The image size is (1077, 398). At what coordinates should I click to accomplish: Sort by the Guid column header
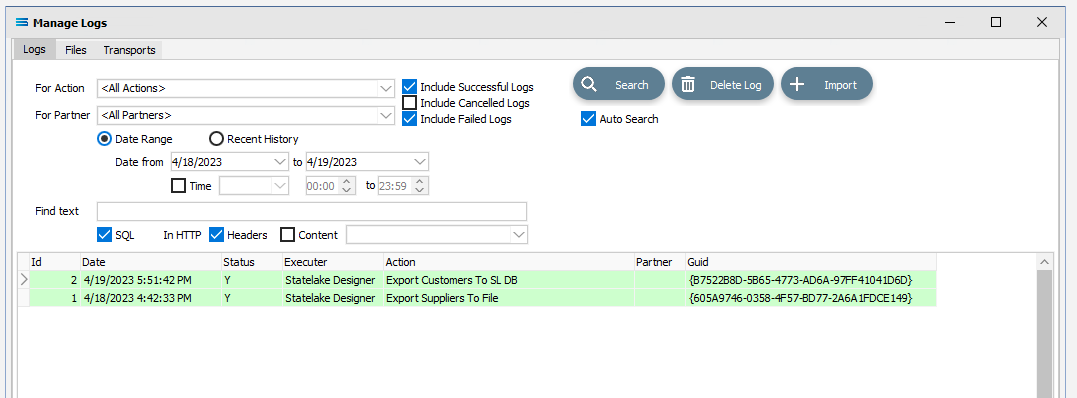click(810, 262)
